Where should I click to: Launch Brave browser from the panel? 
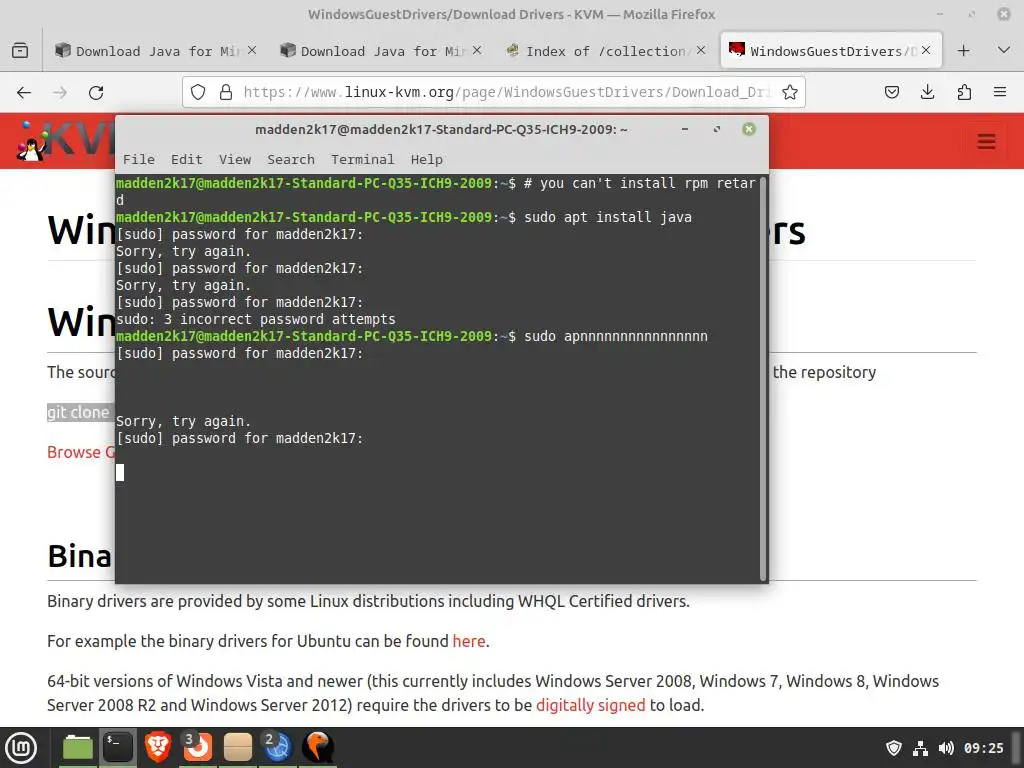tap(157, 748)
